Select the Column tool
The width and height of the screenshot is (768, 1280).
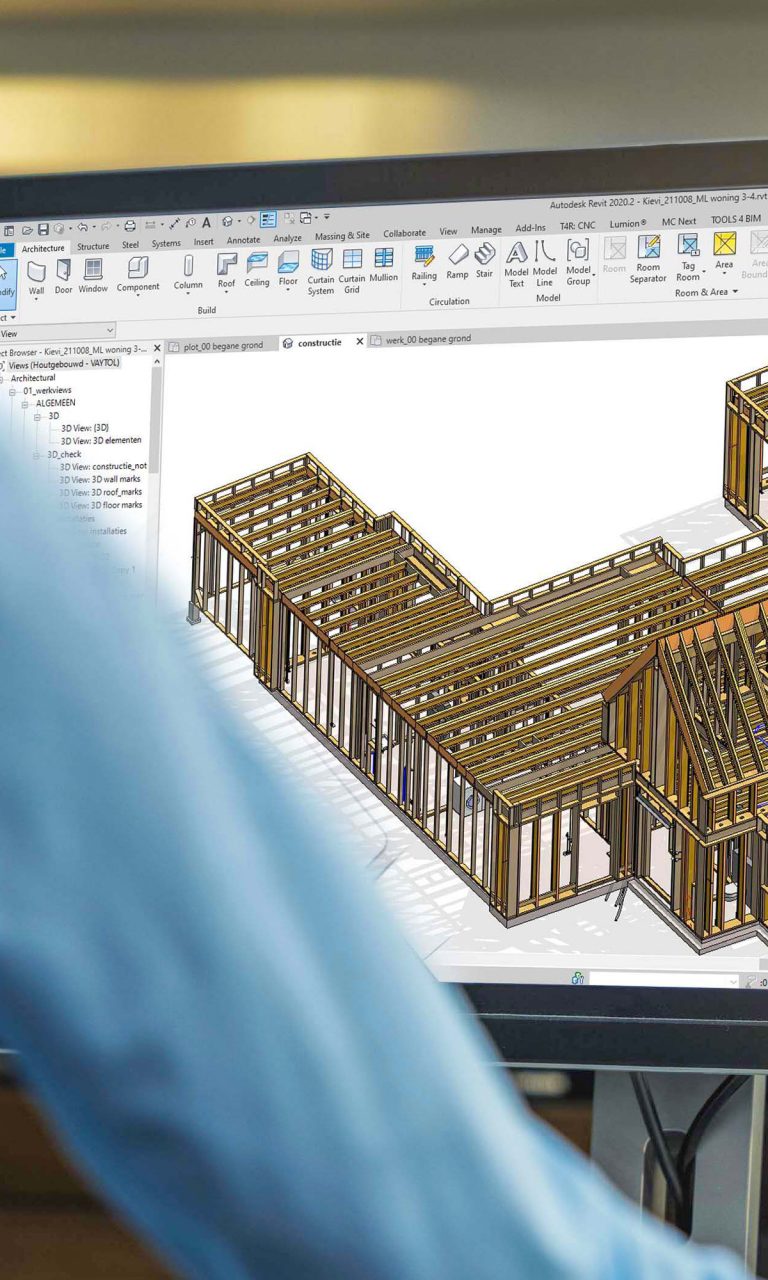188,272
